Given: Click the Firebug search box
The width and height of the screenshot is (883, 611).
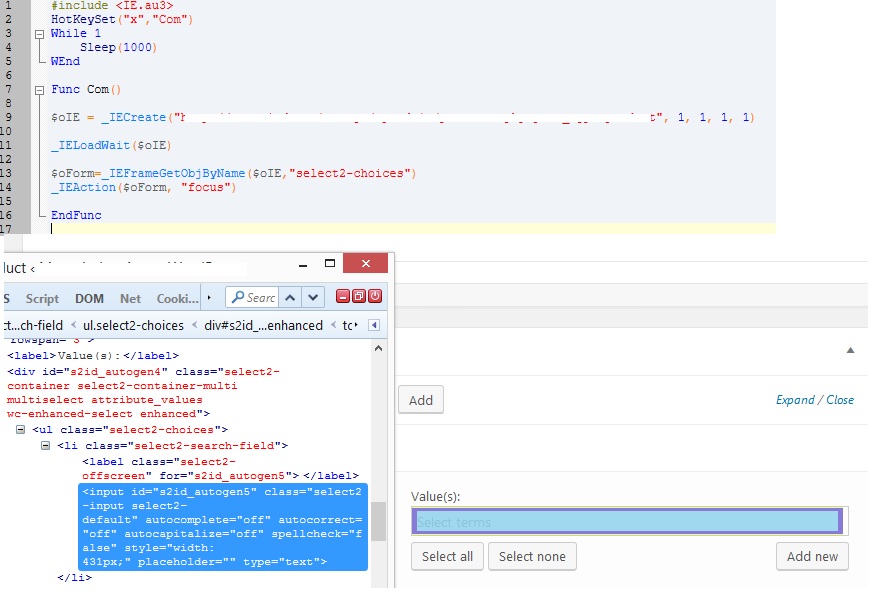Looking at the screenshot, I should pyautogui.click(x=253, y=297).
